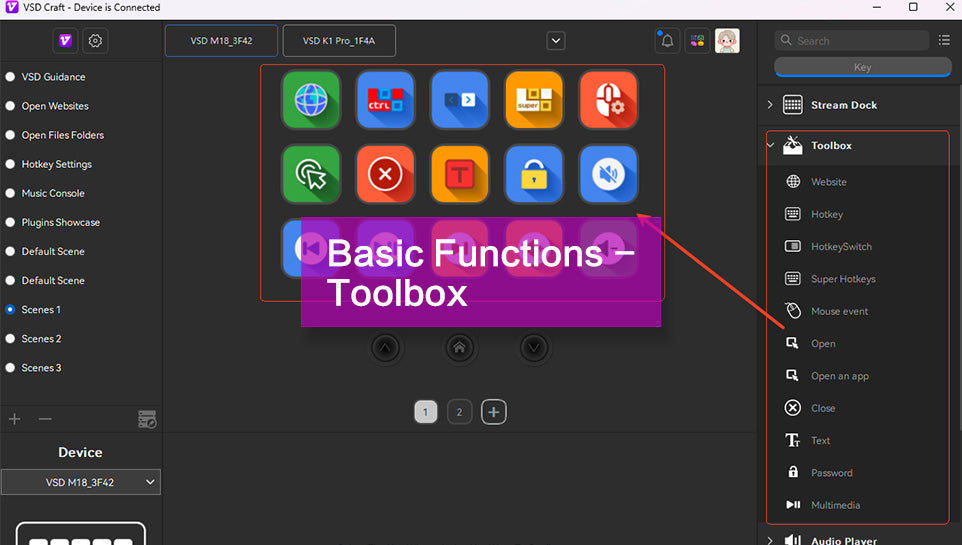This screenshot has width=962, height=545.
Task: Collapse the Toolbox category
Action: 771,145
